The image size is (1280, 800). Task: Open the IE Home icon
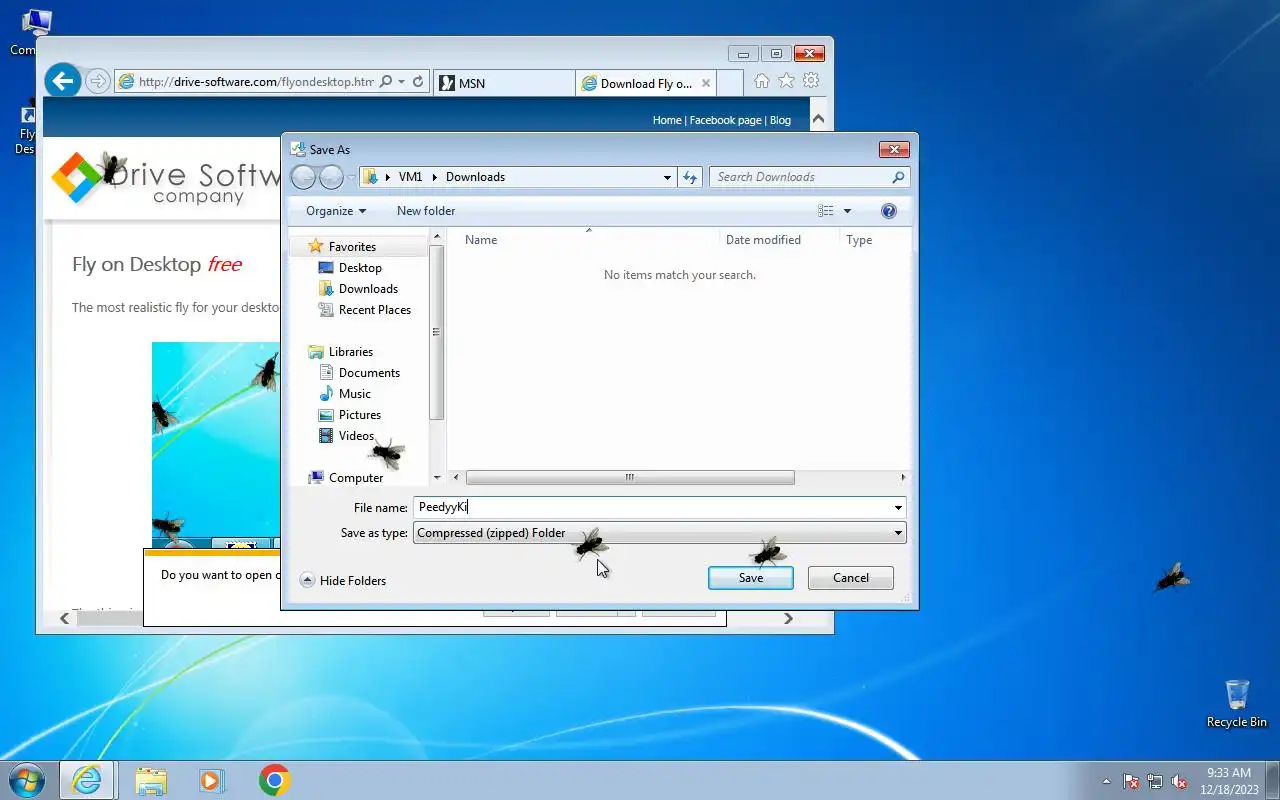point(762,81)
